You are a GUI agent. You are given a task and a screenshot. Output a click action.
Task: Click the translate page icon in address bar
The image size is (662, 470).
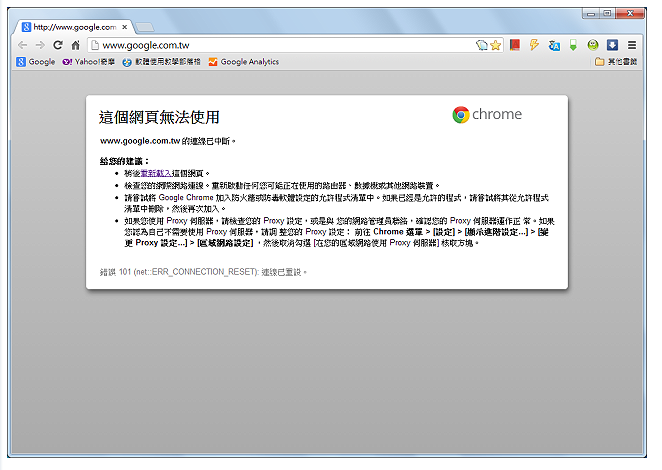coord(481,45)
